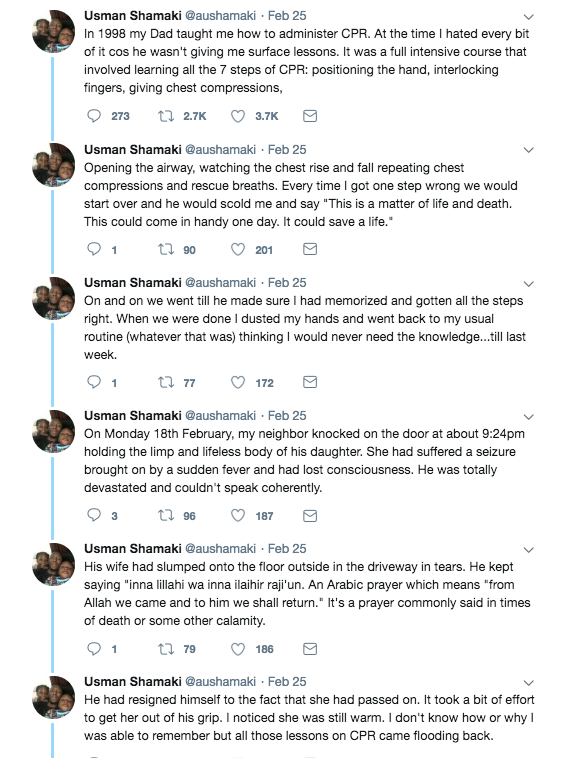The width and height of the screenshot is (564, 758).
Task: Like the tweet showing 187 likes
Action: click(x=238, y=515)
